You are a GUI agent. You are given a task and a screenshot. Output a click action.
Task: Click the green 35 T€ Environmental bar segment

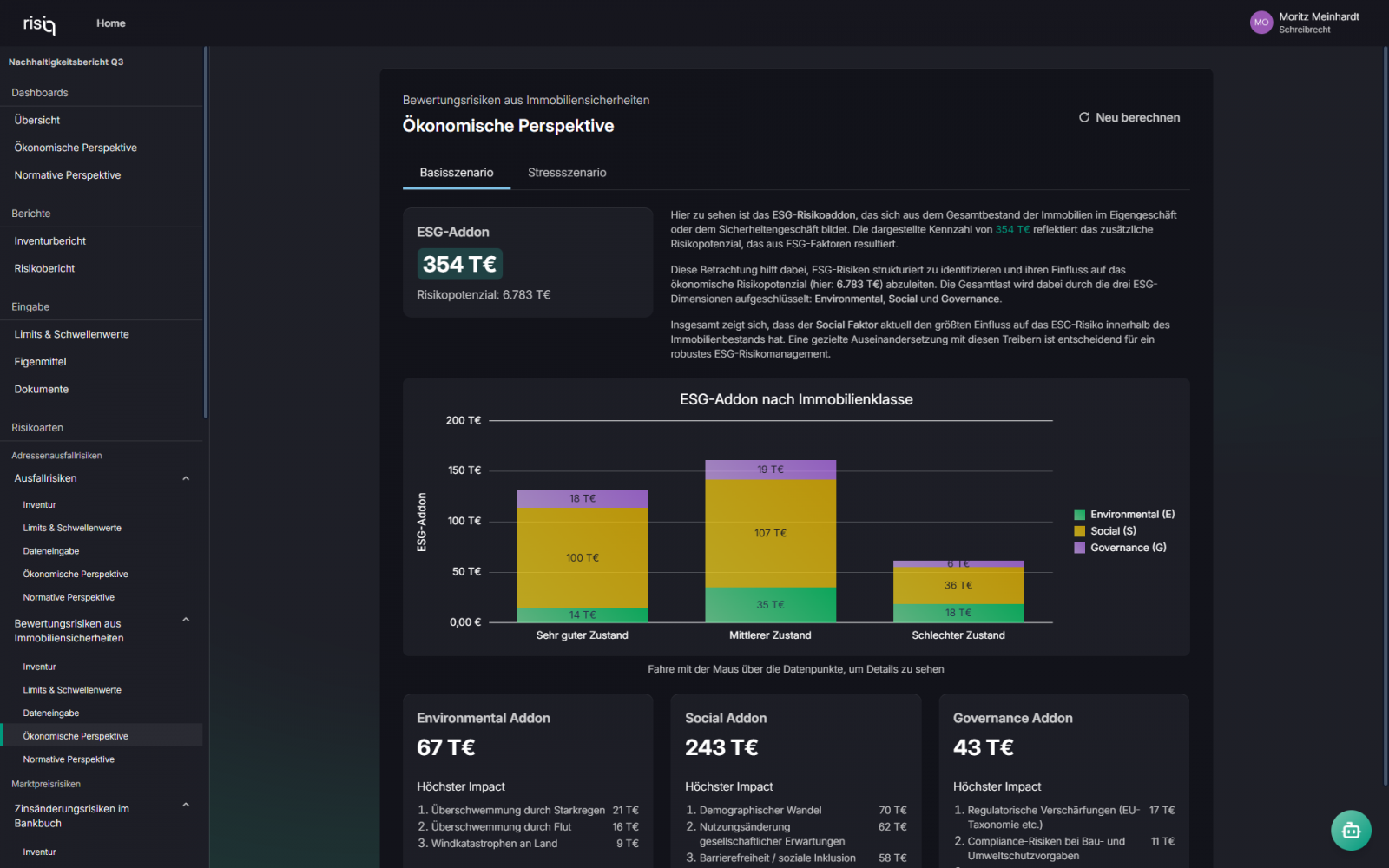(770, 605)
